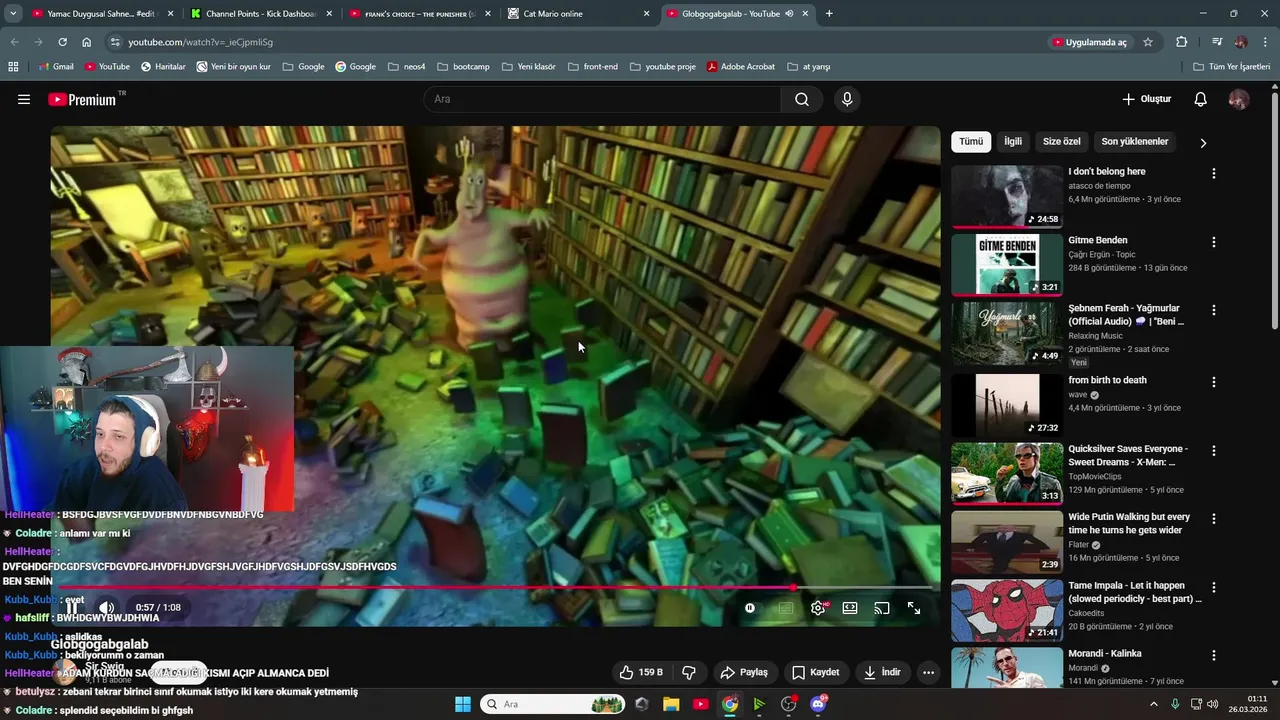
Task: Open options for from birth to death
Action: point(1214,383)
